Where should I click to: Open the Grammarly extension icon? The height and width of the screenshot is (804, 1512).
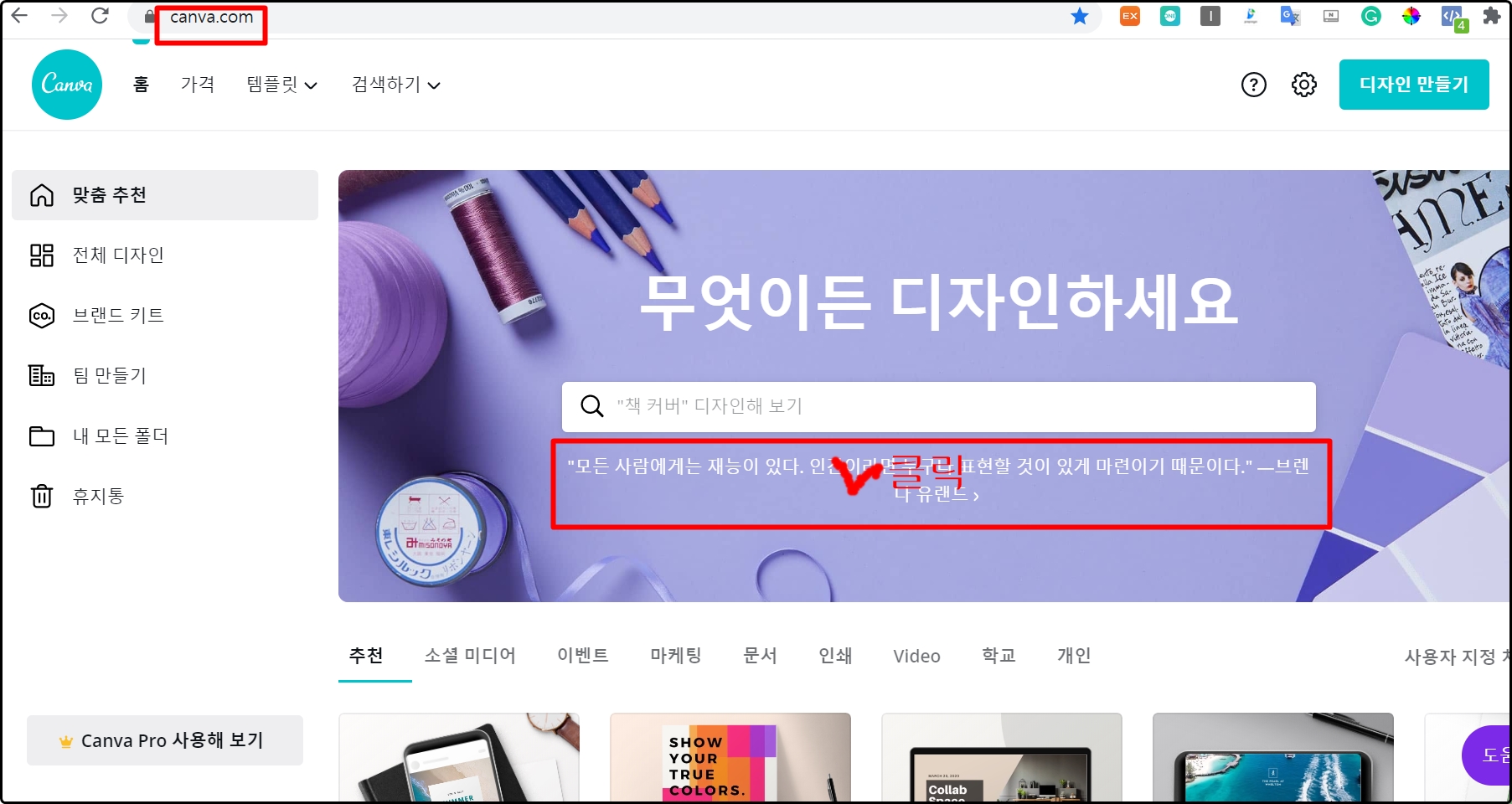pyautogui.click(x=1371, y=16)
